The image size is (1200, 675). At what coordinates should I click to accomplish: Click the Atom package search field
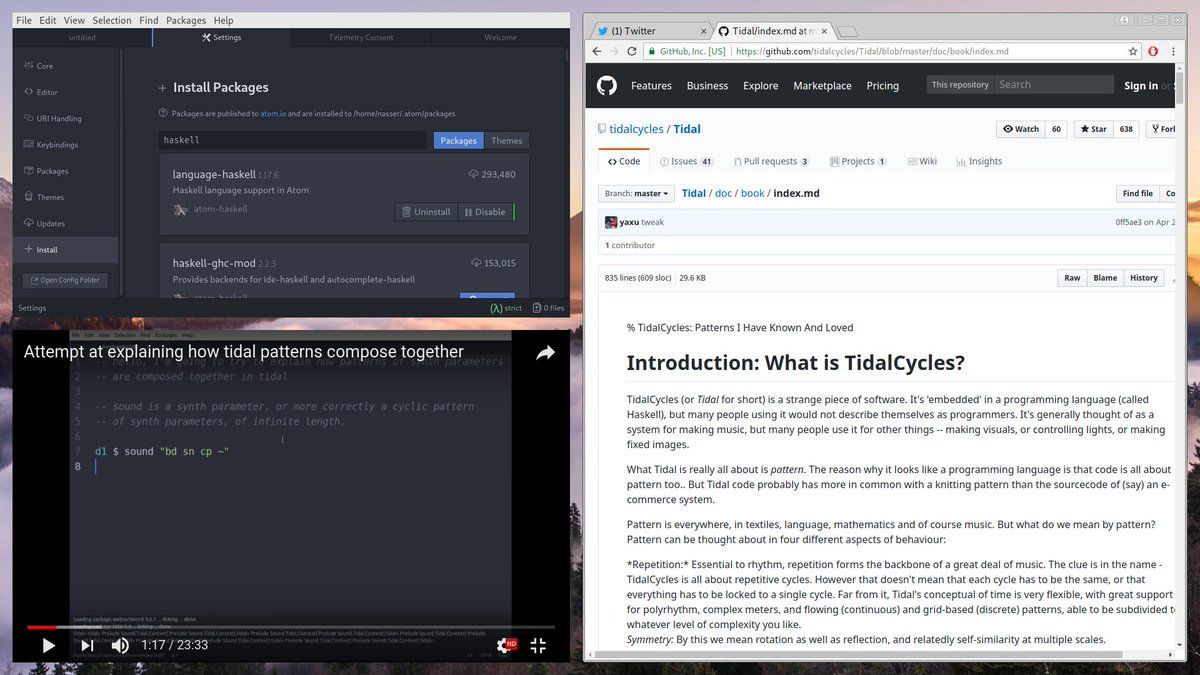click(x=293, y=141)
